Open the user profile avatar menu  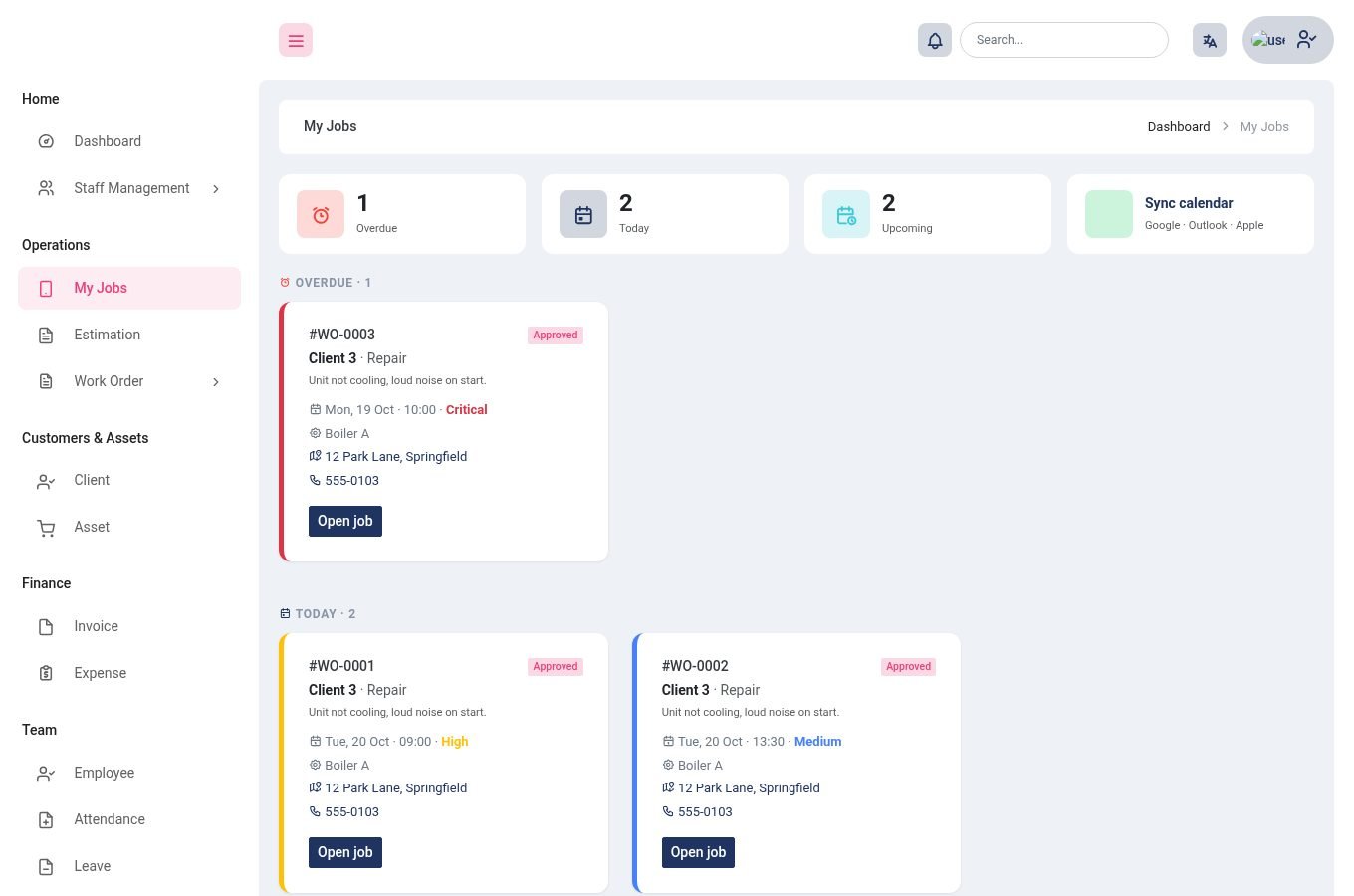[1288, 40]
